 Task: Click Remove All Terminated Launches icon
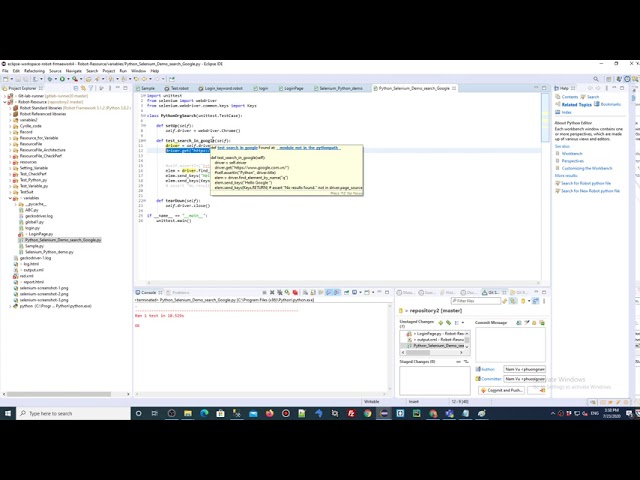pos(280,293)
